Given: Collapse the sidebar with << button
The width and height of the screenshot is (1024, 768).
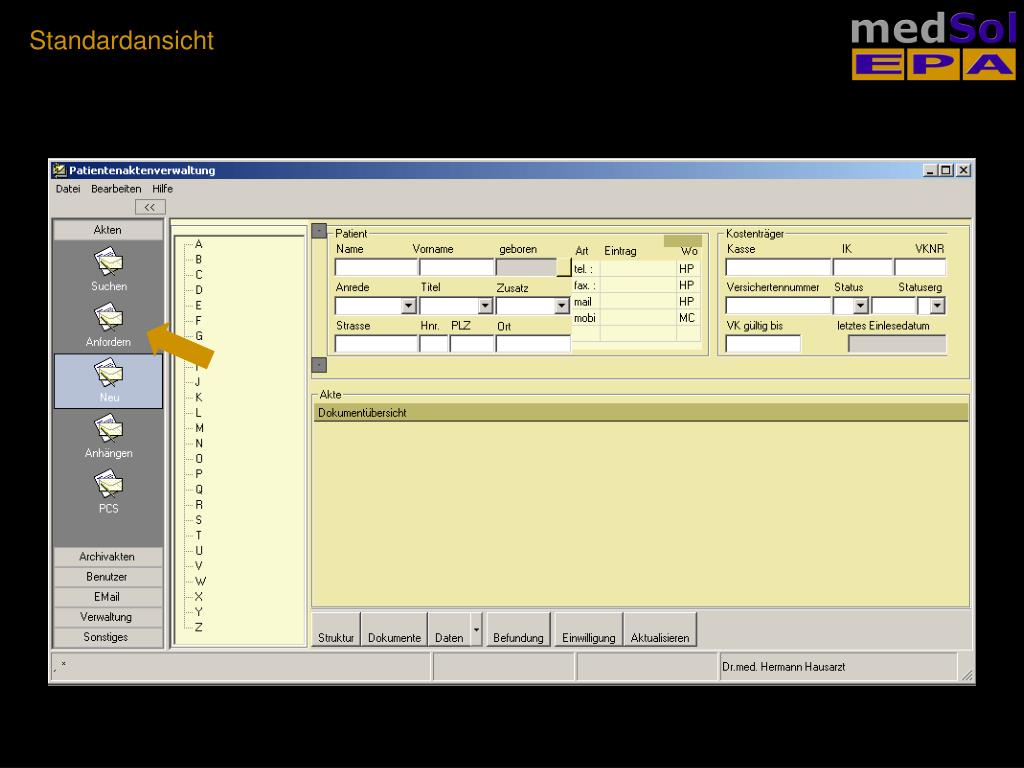Looking at the screenshot, I should [x=150, y=207].
